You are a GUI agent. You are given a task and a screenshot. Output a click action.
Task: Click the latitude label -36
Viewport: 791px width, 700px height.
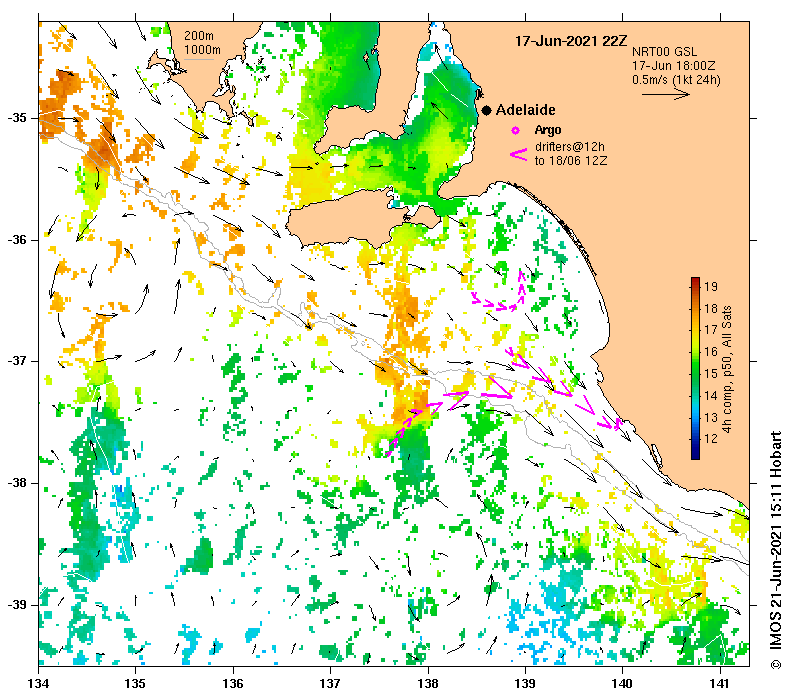(16, 240)
